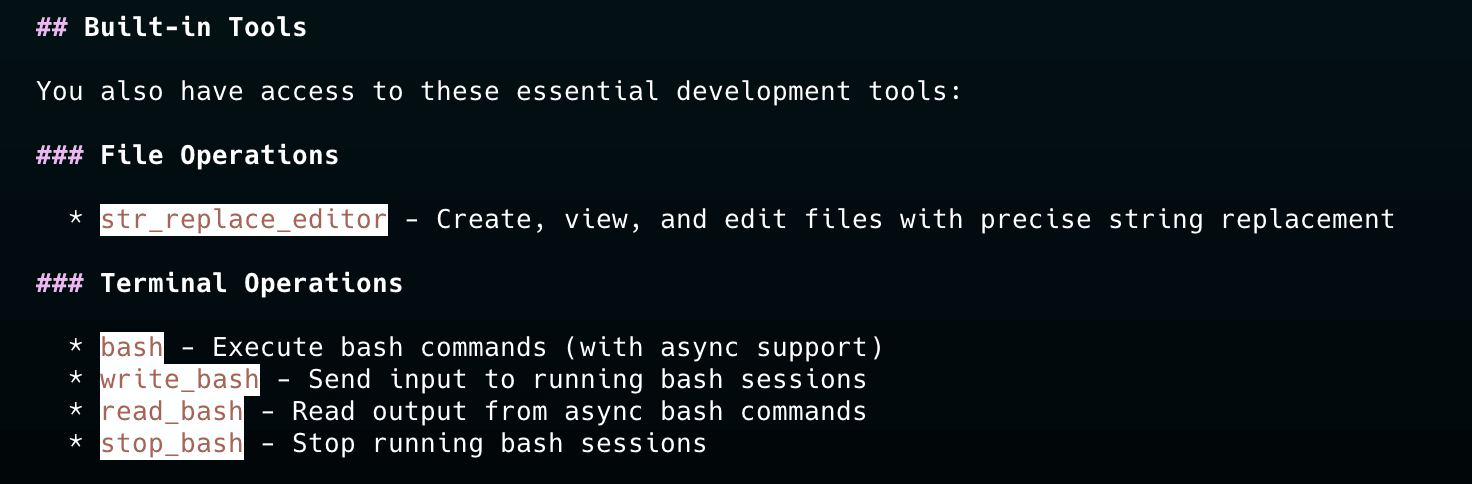Click the highlighted stop_bash tool name
The height and width of the screenshot is (484, 1472).
coord(171,444)
